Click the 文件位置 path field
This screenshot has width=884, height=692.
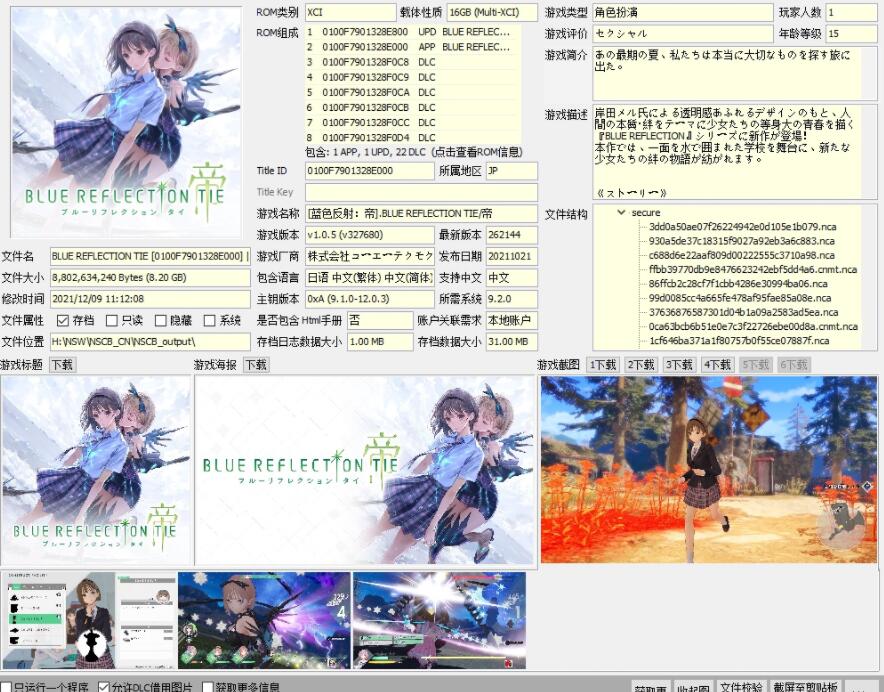(150, 342)
